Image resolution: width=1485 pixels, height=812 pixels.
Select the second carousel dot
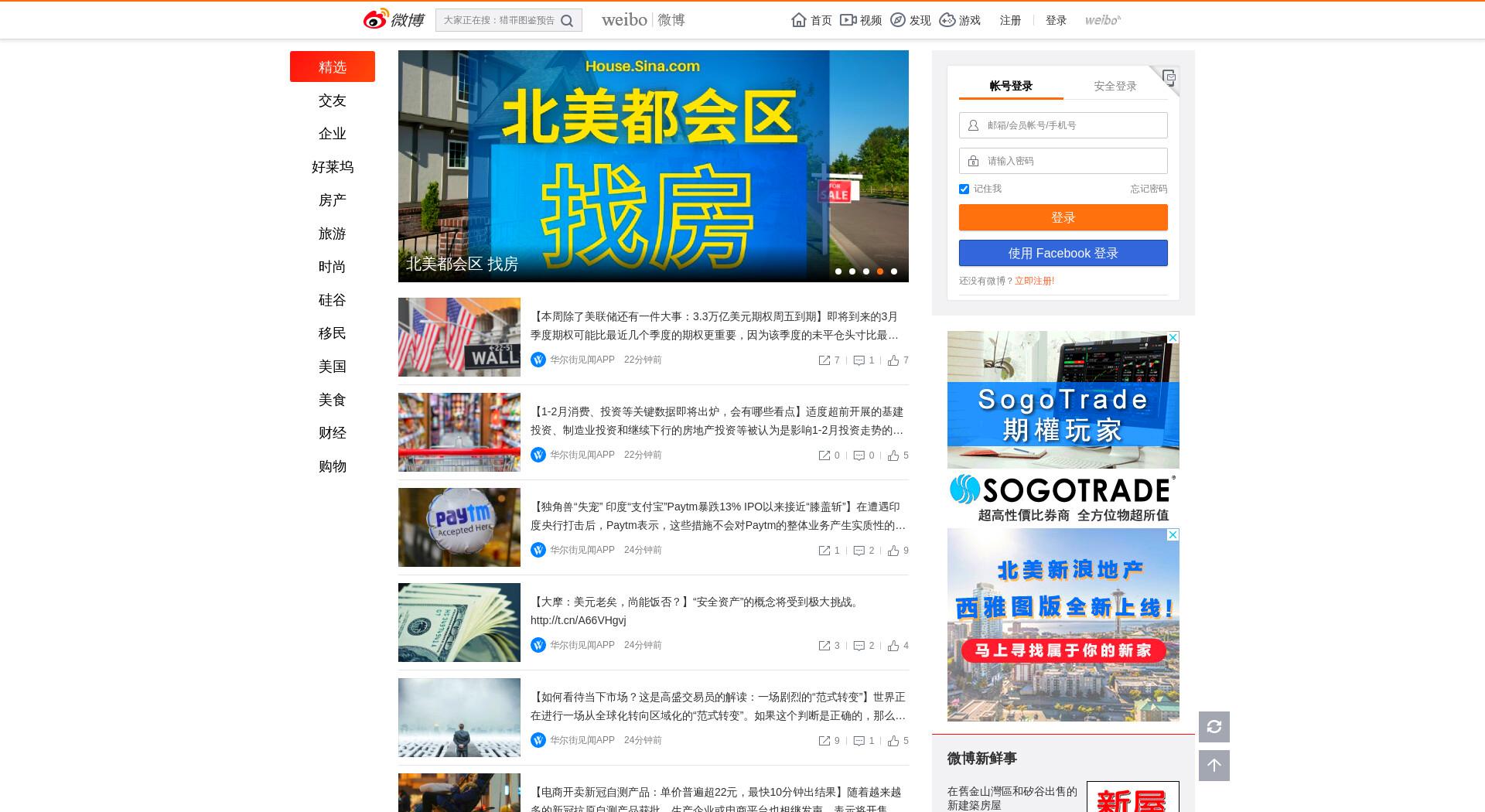point(852,271)
